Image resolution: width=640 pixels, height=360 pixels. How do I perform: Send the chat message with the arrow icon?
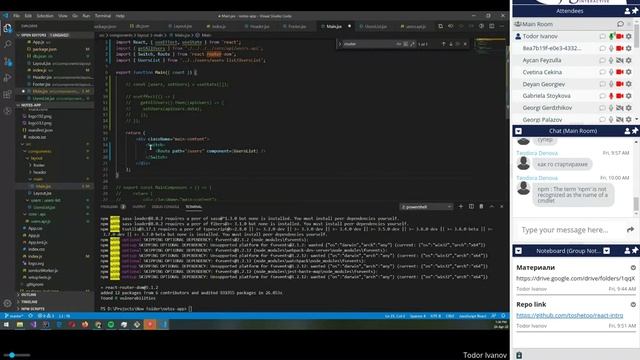pyautogui.click(x=630, y=230)
